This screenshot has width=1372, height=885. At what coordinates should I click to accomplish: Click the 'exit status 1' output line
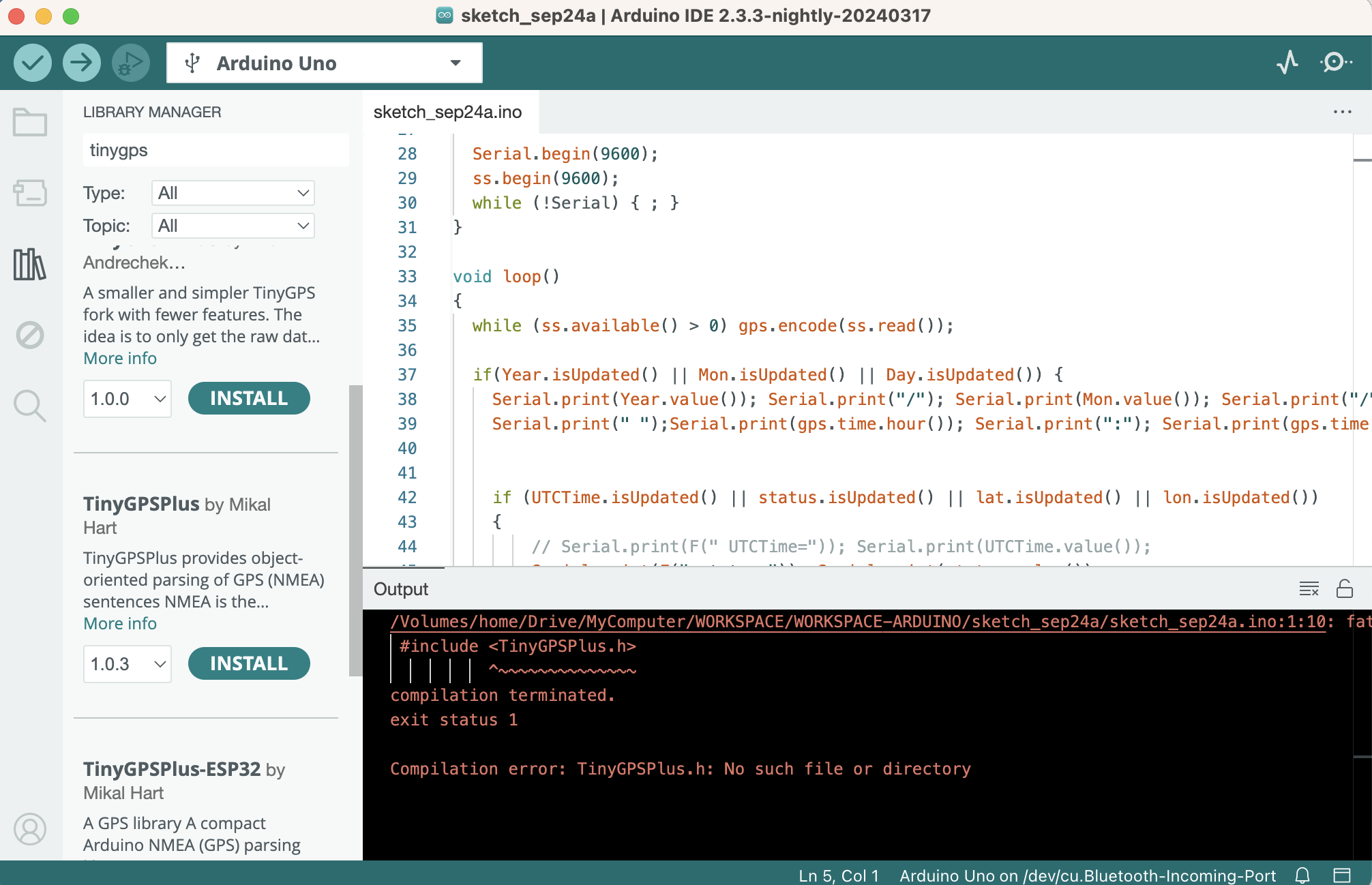coord(453,719)
